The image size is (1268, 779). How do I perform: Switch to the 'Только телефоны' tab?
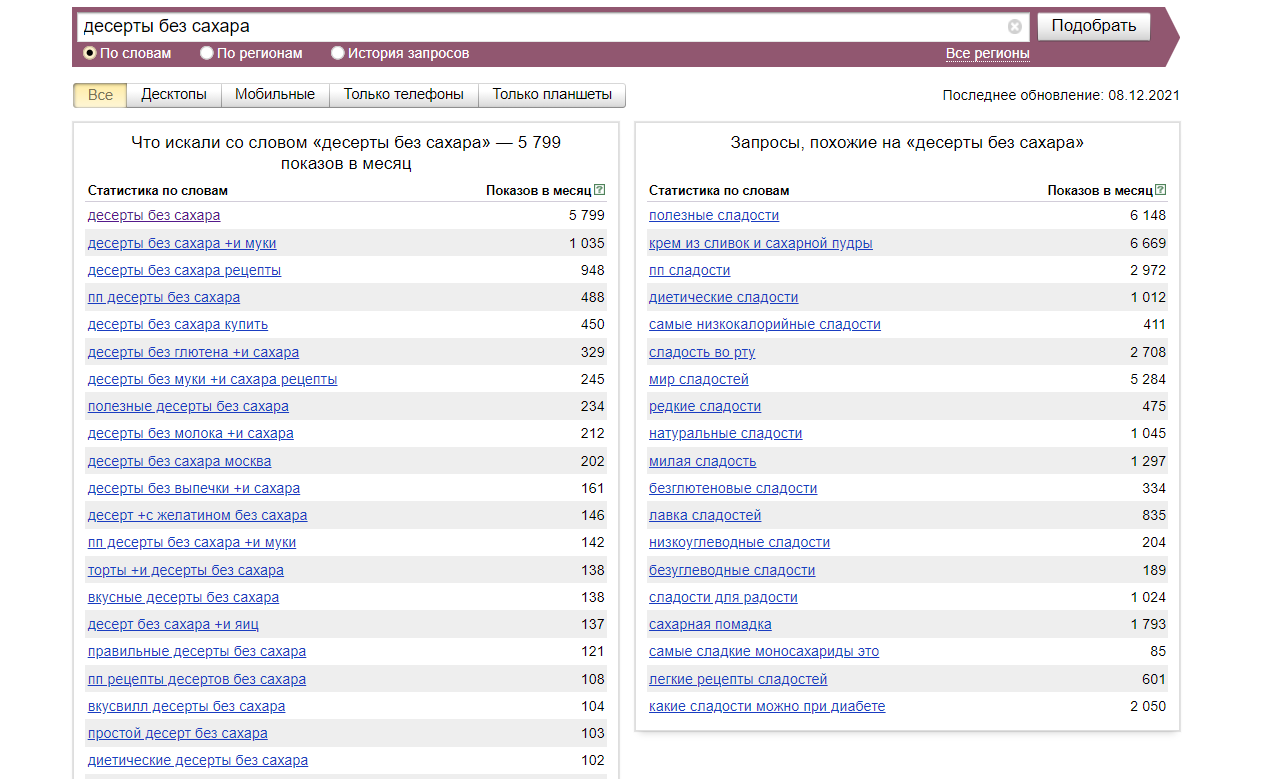point(404,95)
